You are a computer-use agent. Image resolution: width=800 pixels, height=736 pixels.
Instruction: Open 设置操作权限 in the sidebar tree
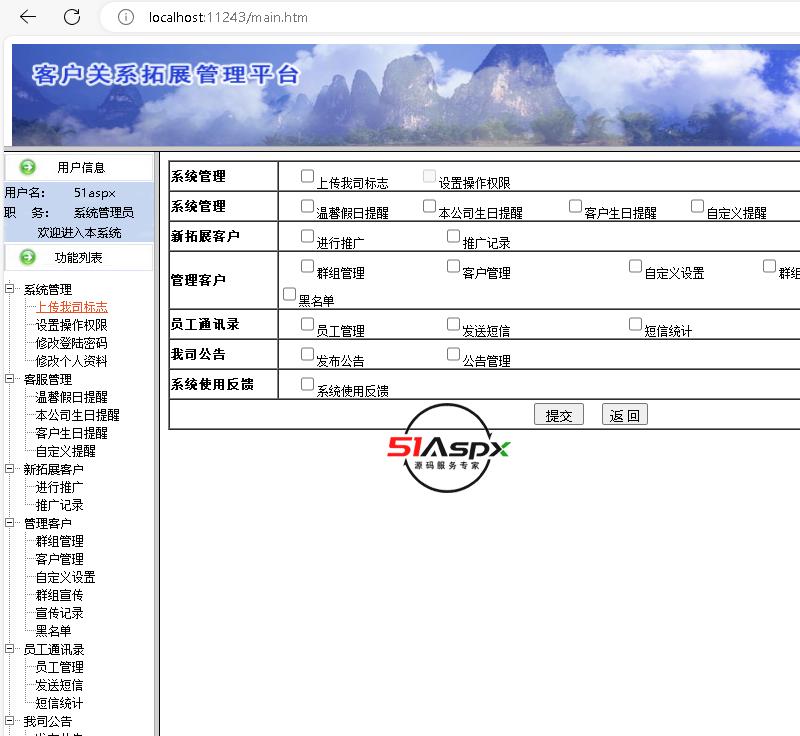click(71, 325)
